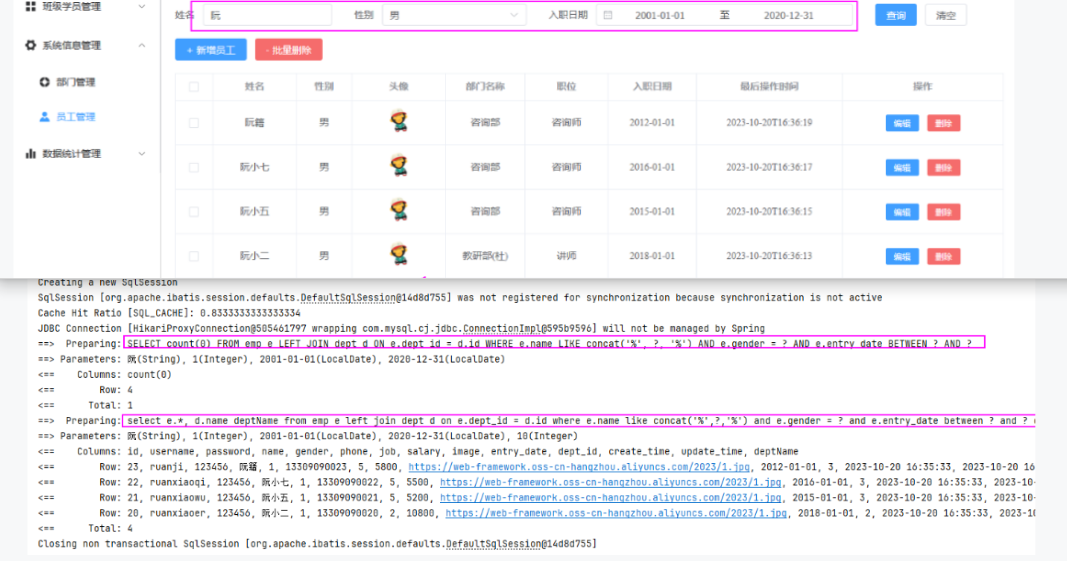Check the checkbox for the 阮小七 row
Image resolution: width=1067 pixels, height=561 pixels.
[194, 167]
